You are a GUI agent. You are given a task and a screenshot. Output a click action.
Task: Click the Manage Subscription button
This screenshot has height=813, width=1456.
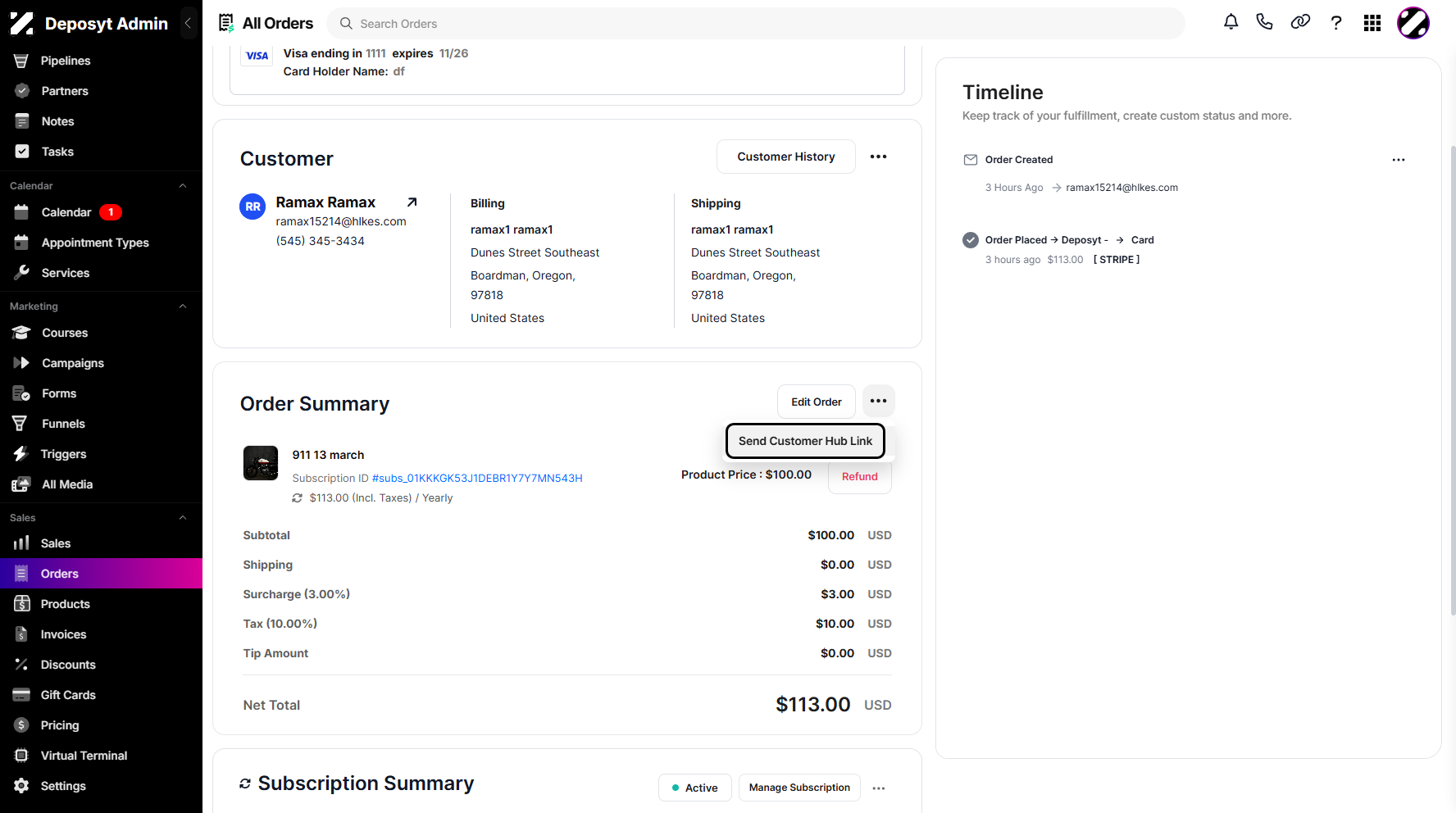pyautogui.click(x=799, y=788)
